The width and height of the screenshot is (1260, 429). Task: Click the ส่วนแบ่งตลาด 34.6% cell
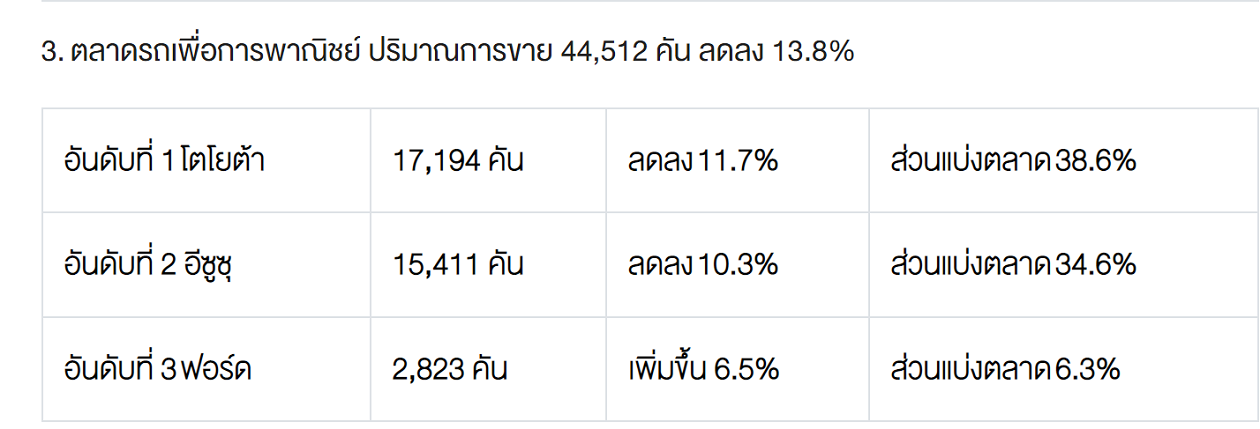point(1012,265)
